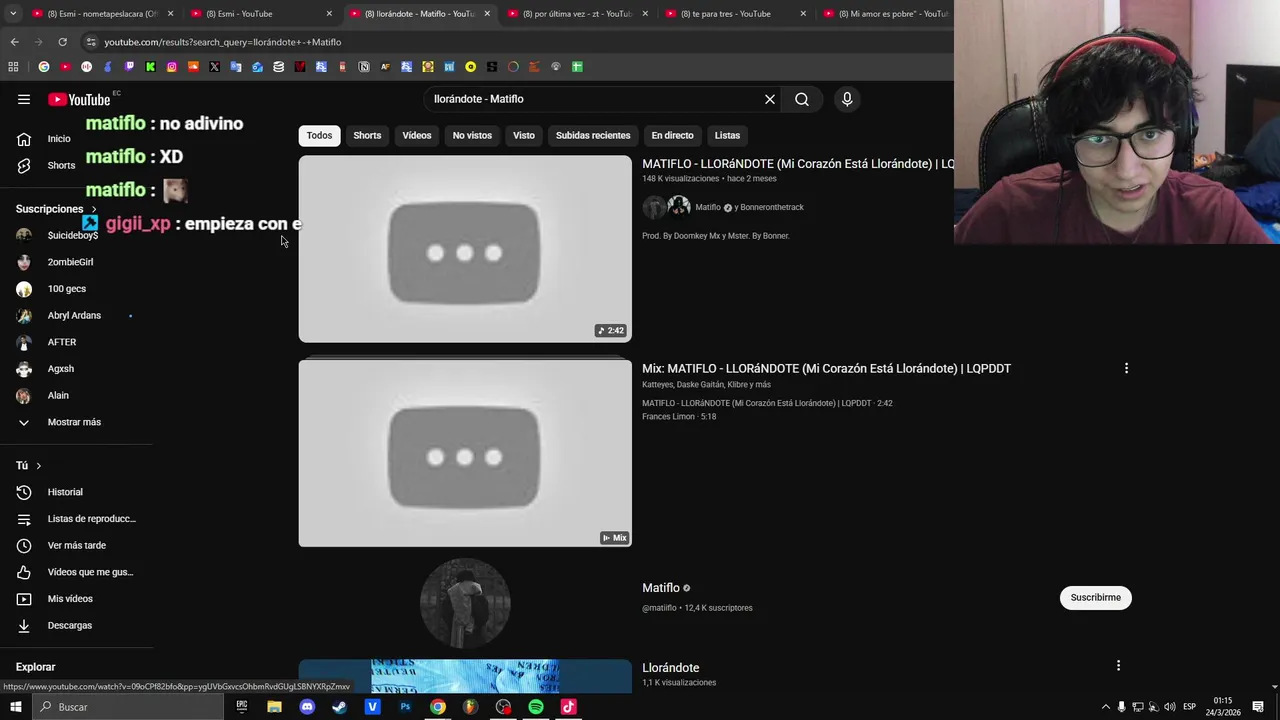Open more options for Llorándote result
The image size is (1280, 720).
tap(1118, 665)
